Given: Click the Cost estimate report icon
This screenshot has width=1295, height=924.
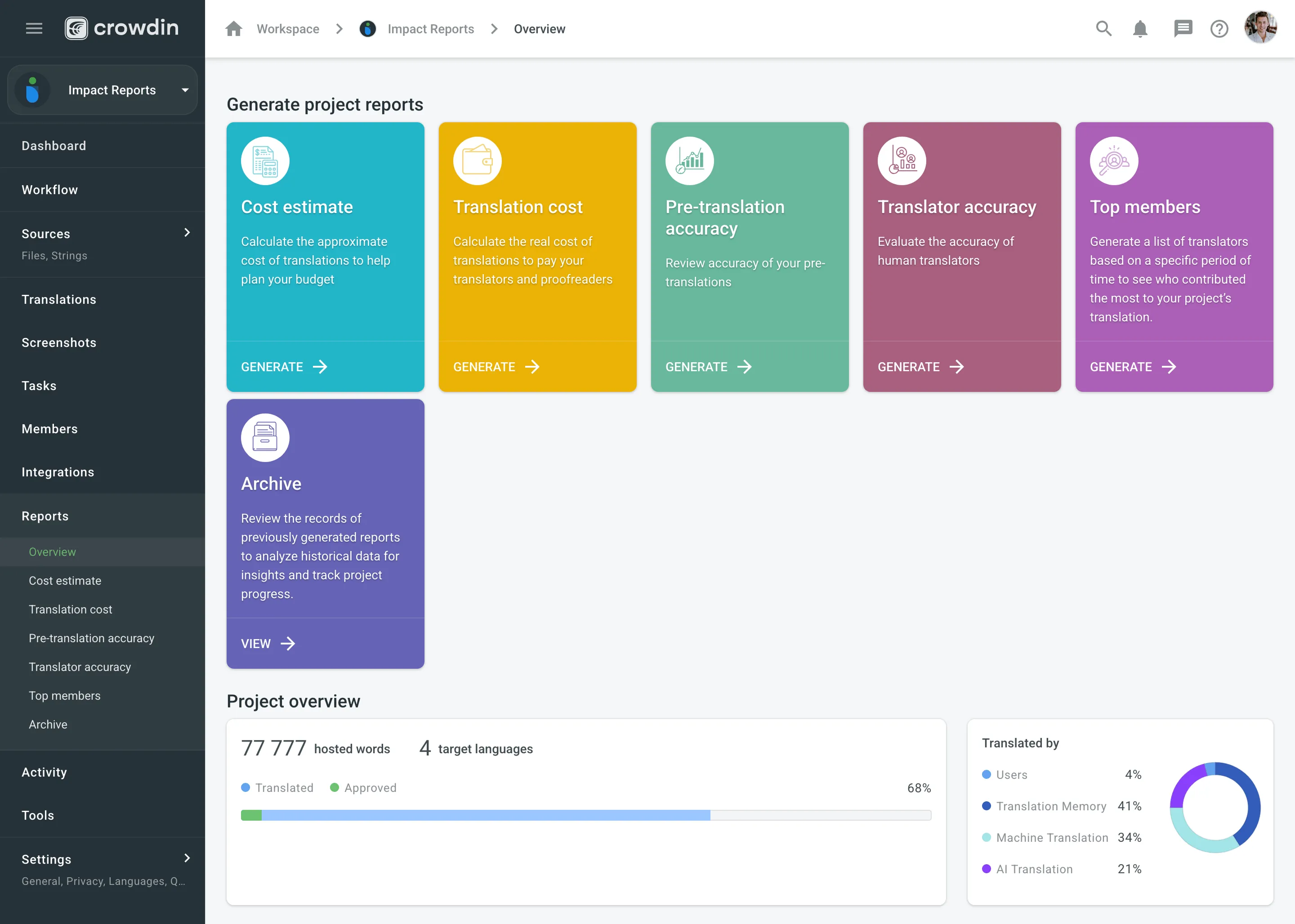Looking at the screenshot, I should coord(265,160).
